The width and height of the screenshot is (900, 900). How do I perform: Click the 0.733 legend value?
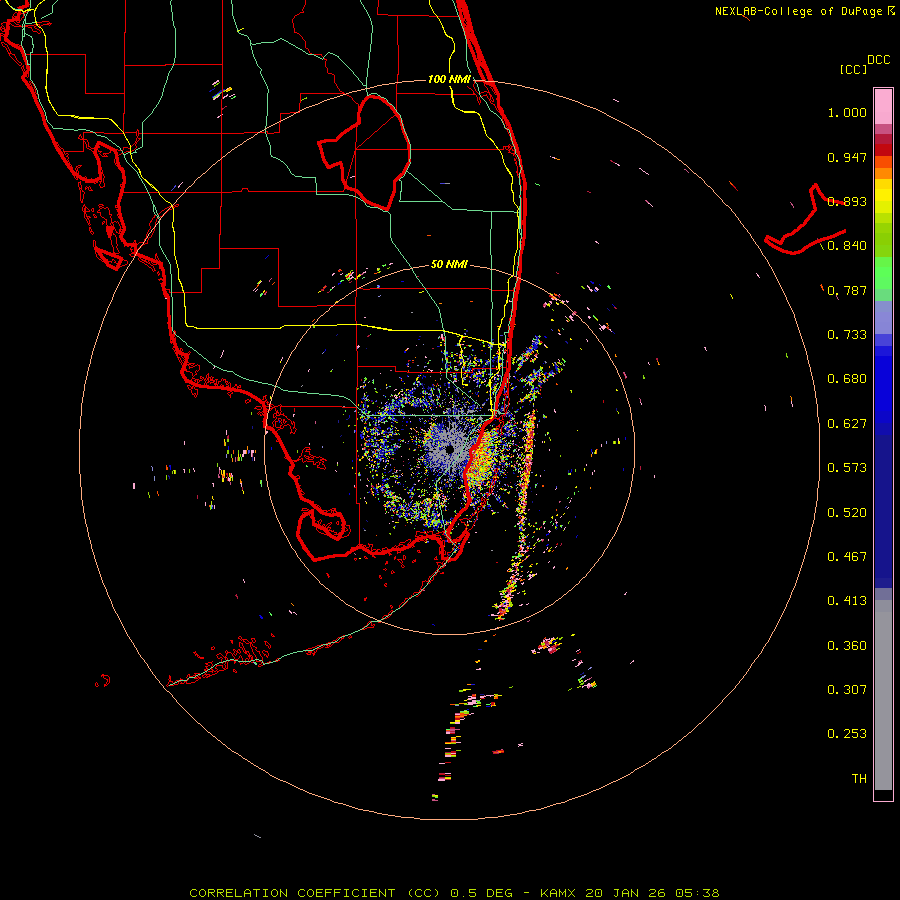(x=847, y=335)
